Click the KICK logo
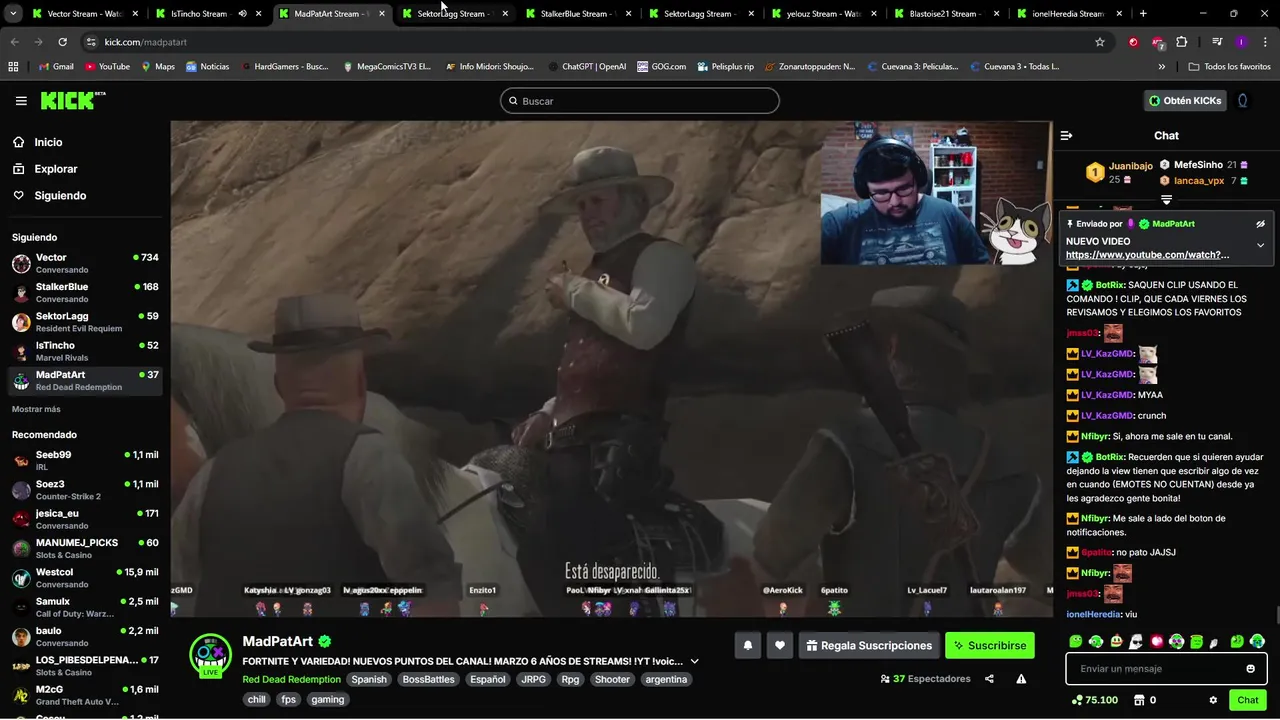Viewport: 1280px width, 720px height. pyautogui.click(x=72, y=100)
